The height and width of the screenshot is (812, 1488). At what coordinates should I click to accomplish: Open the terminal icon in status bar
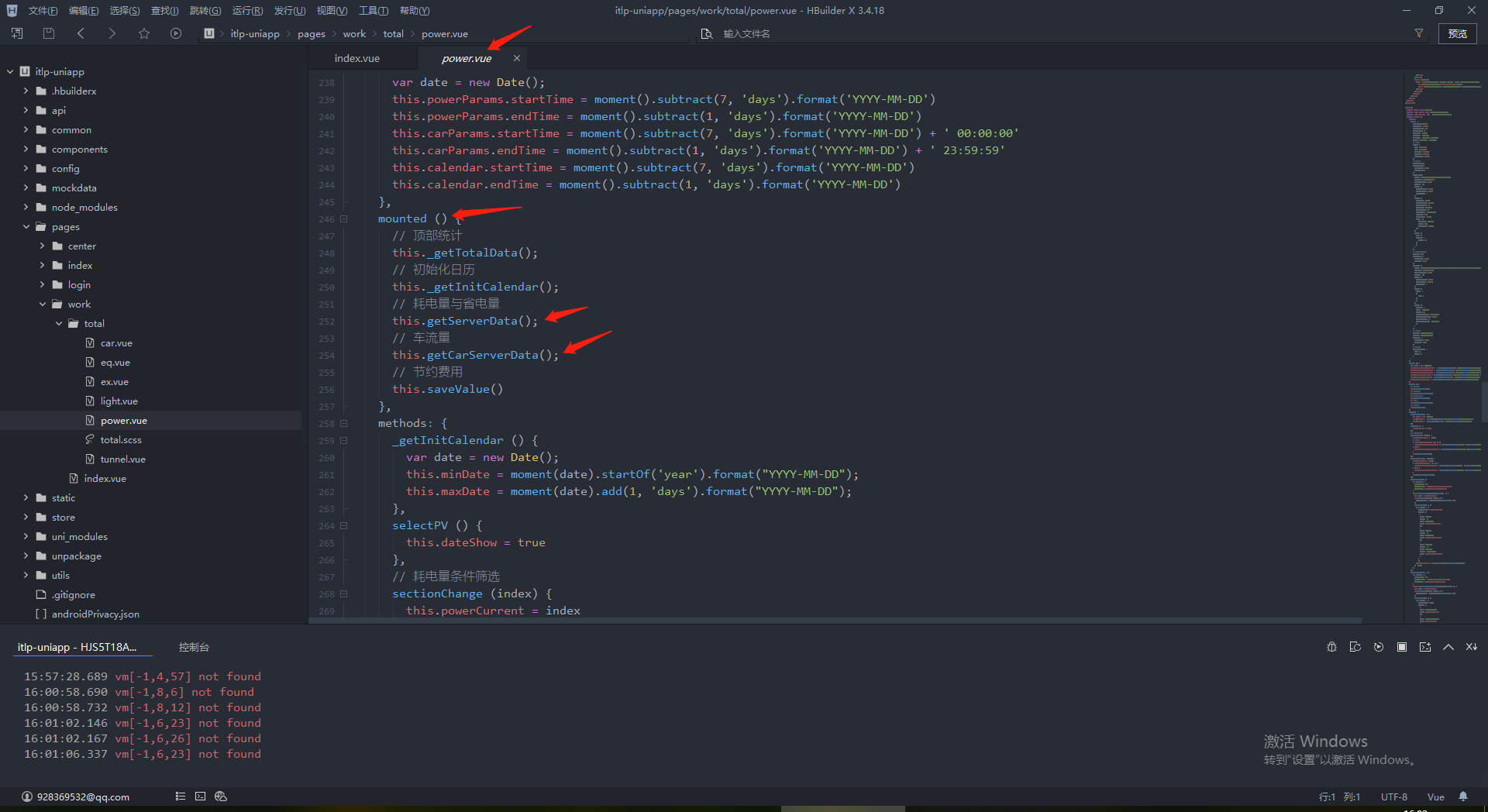[201, 797]
